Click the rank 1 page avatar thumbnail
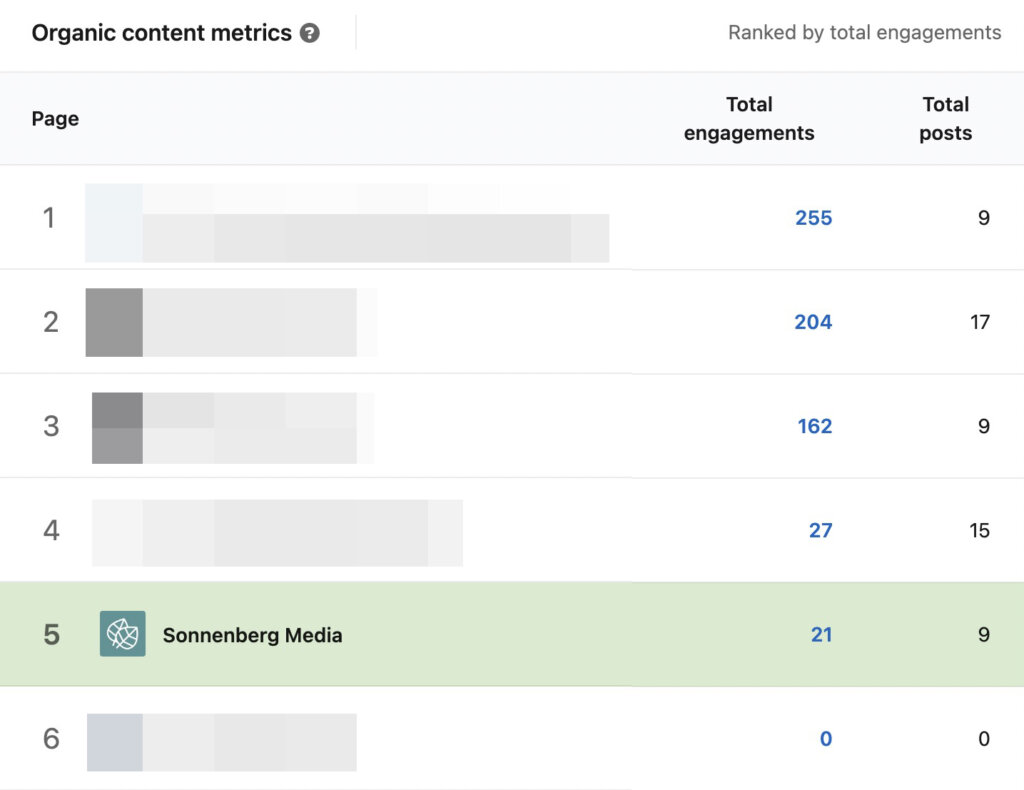1024x790 pixels. click(x=113, y=217)
